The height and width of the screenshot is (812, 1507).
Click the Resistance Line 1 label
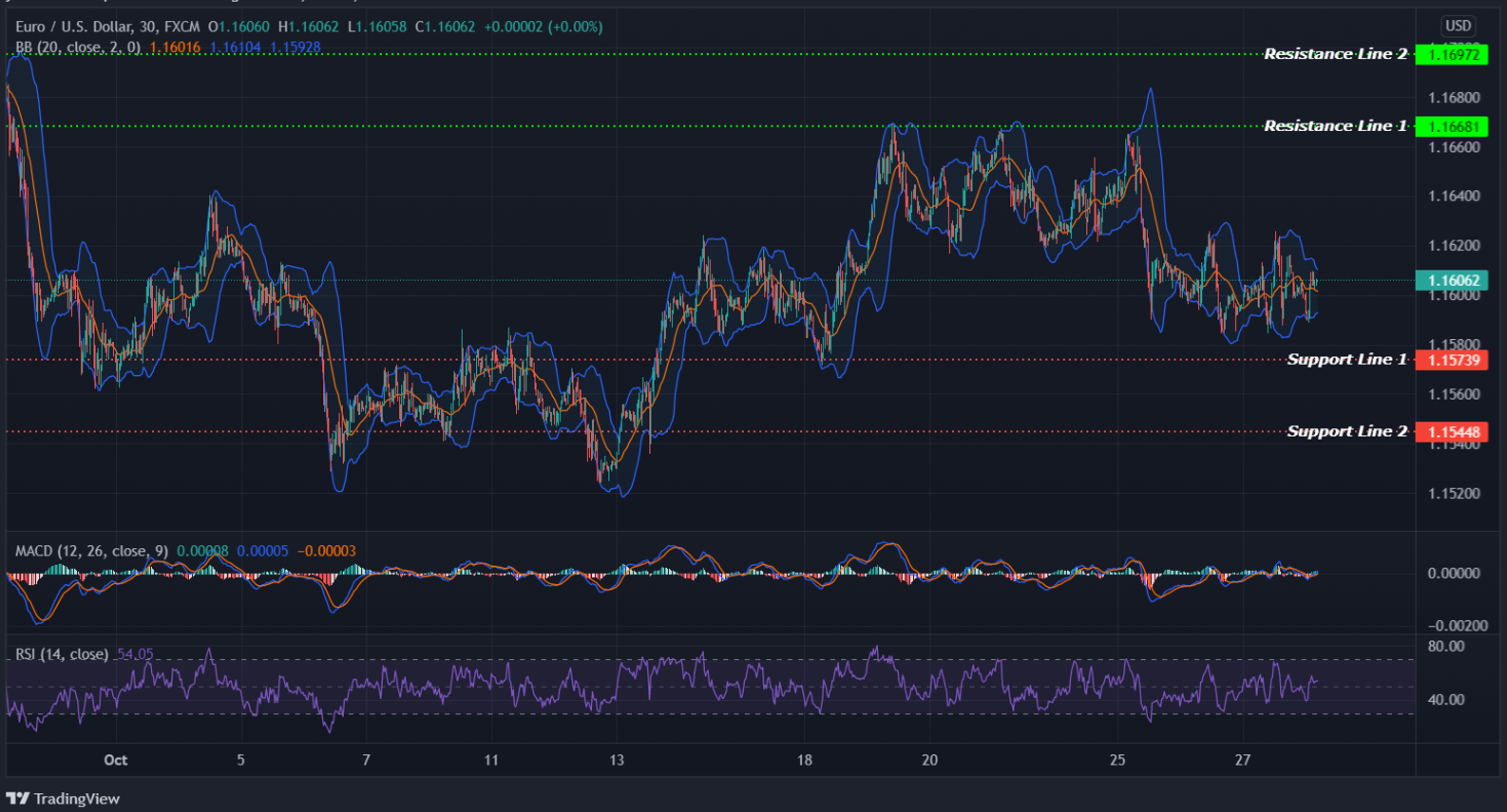1335,126
